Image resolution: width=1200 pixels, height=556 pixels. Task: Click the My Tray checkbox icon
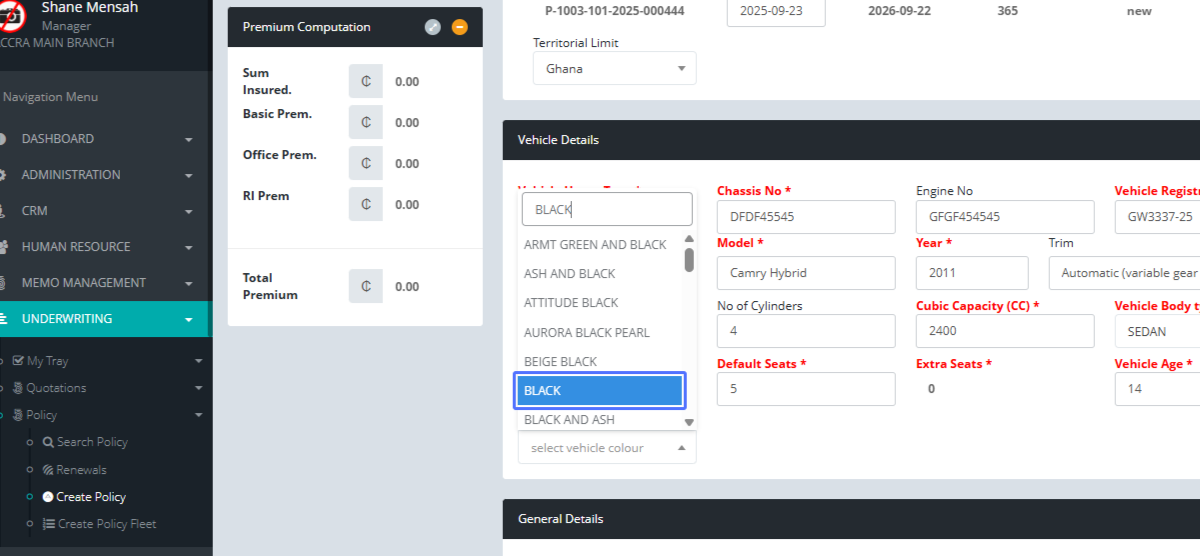[18, 360]
